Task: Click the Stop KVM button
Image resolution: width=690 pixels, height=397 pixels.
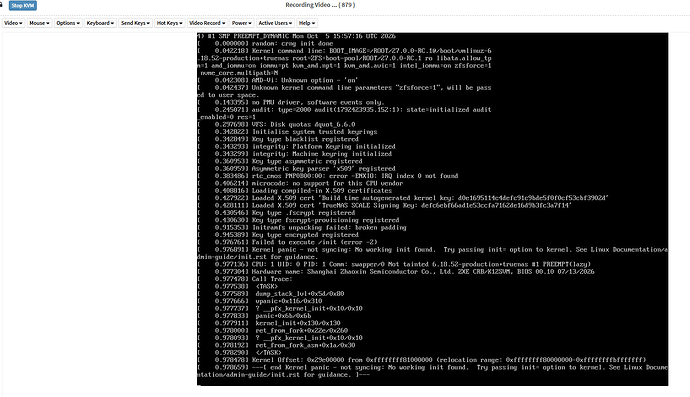Action: tap(23, 5)
